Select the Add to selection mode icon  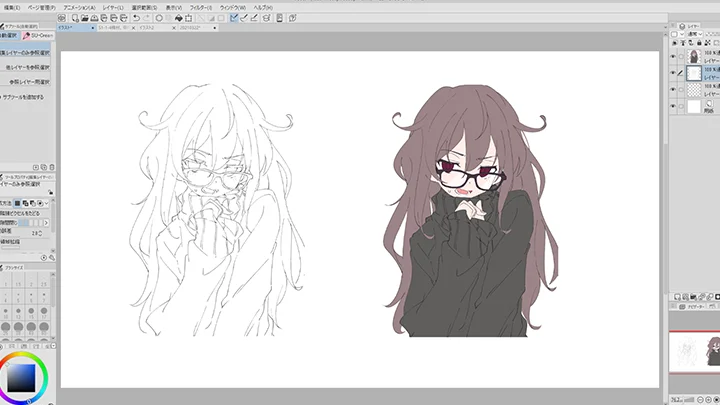pos(25,203)
